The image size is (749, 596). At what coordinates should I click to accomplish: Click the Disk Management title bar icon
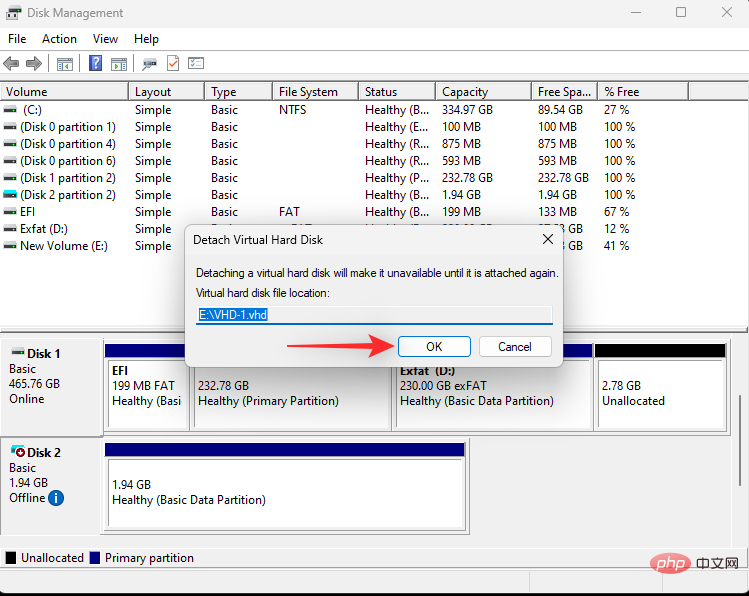13,13
